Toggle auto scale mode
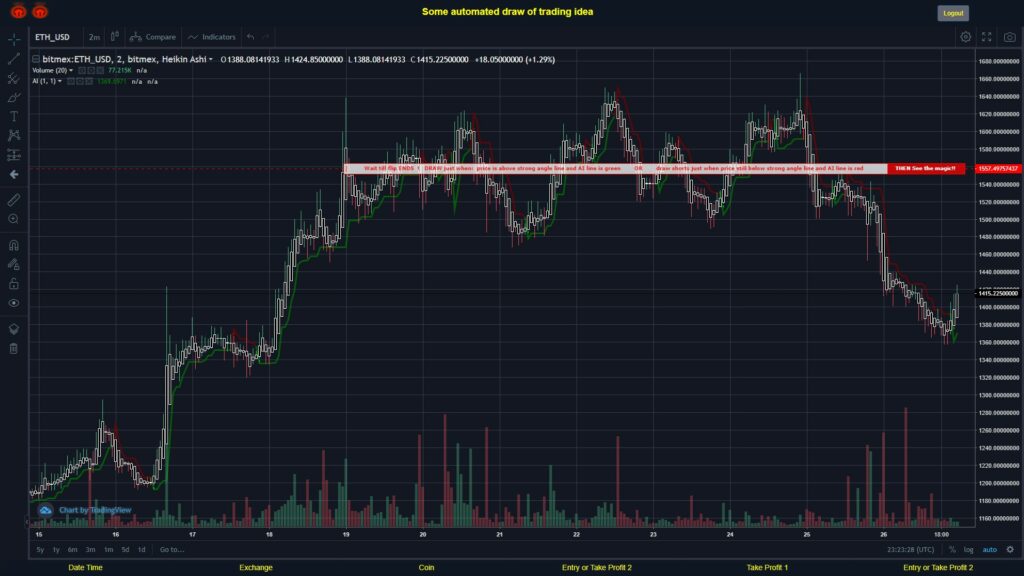1024x576 pixels. (x=990, y=550)
